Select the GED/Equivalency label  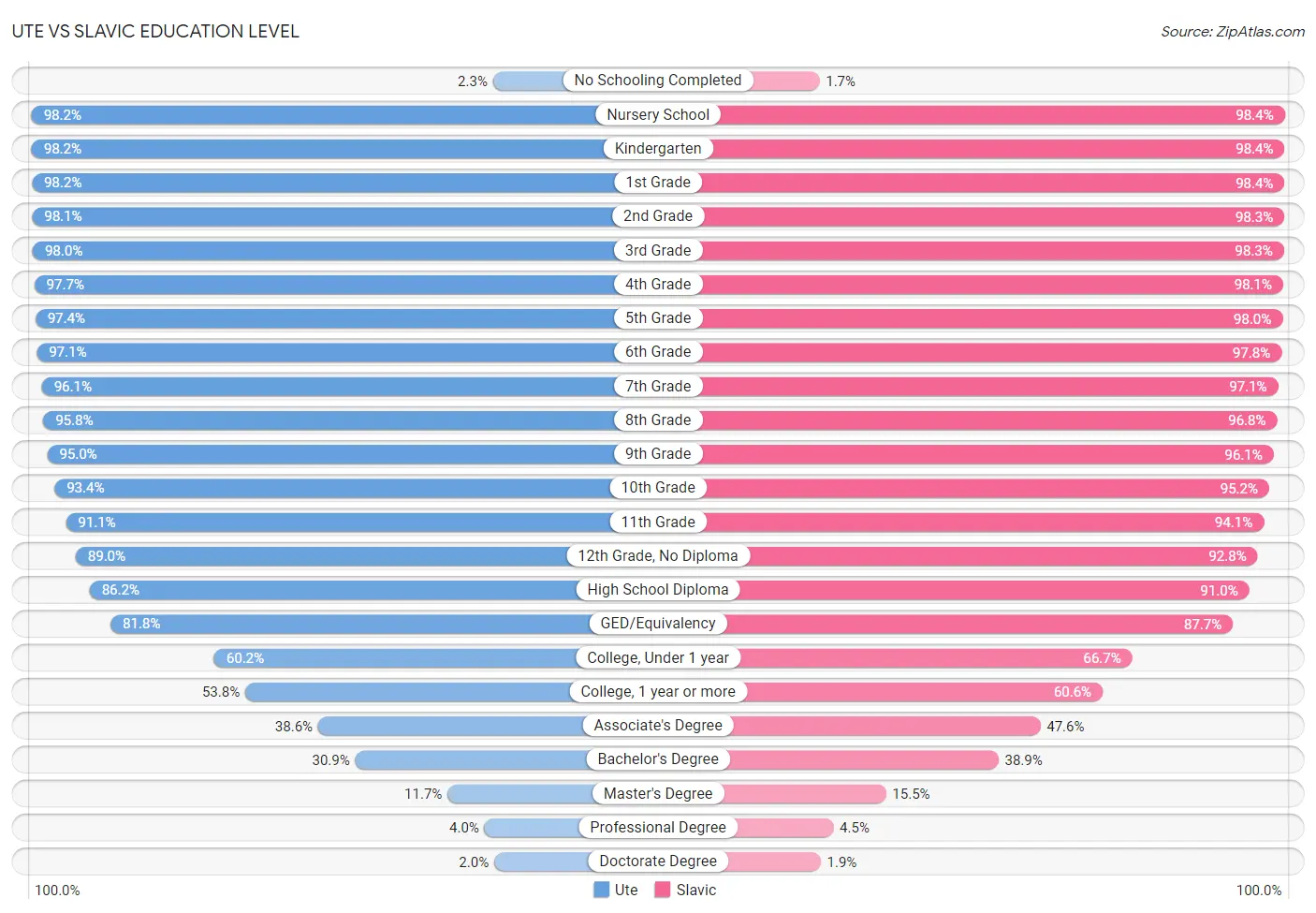658,623
